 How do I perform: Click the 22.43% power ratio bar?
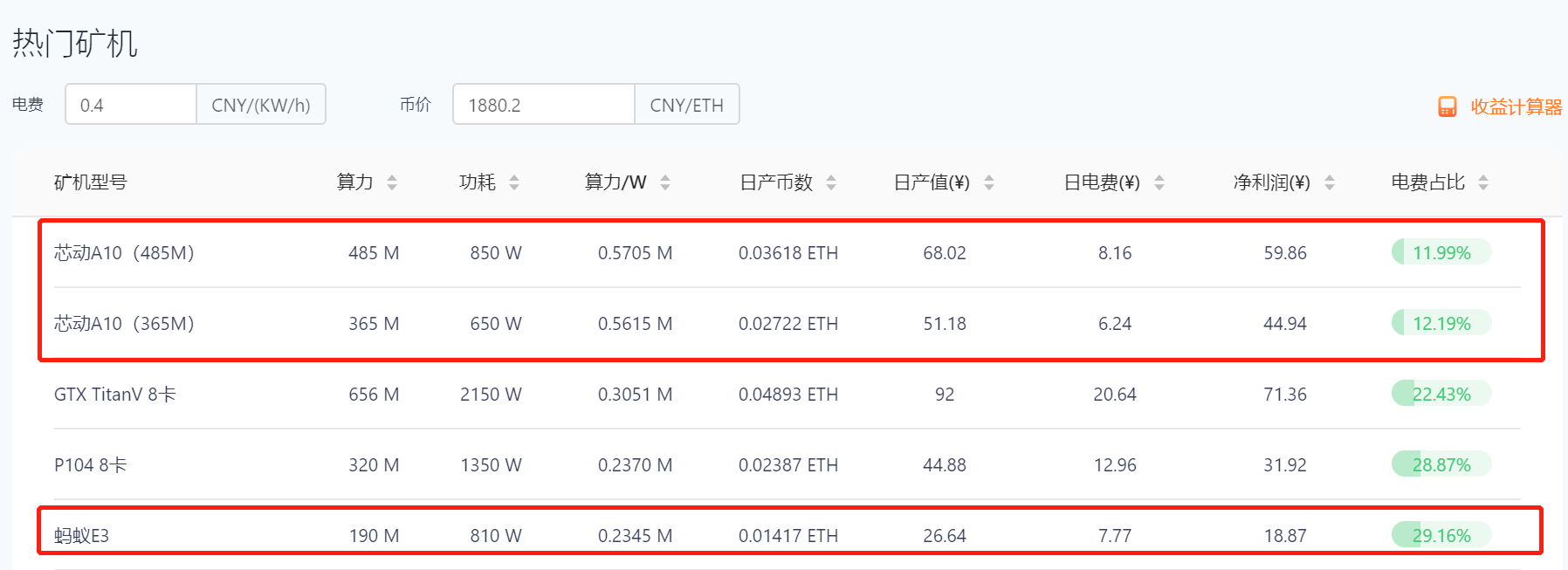click(x=1441, y=394)
